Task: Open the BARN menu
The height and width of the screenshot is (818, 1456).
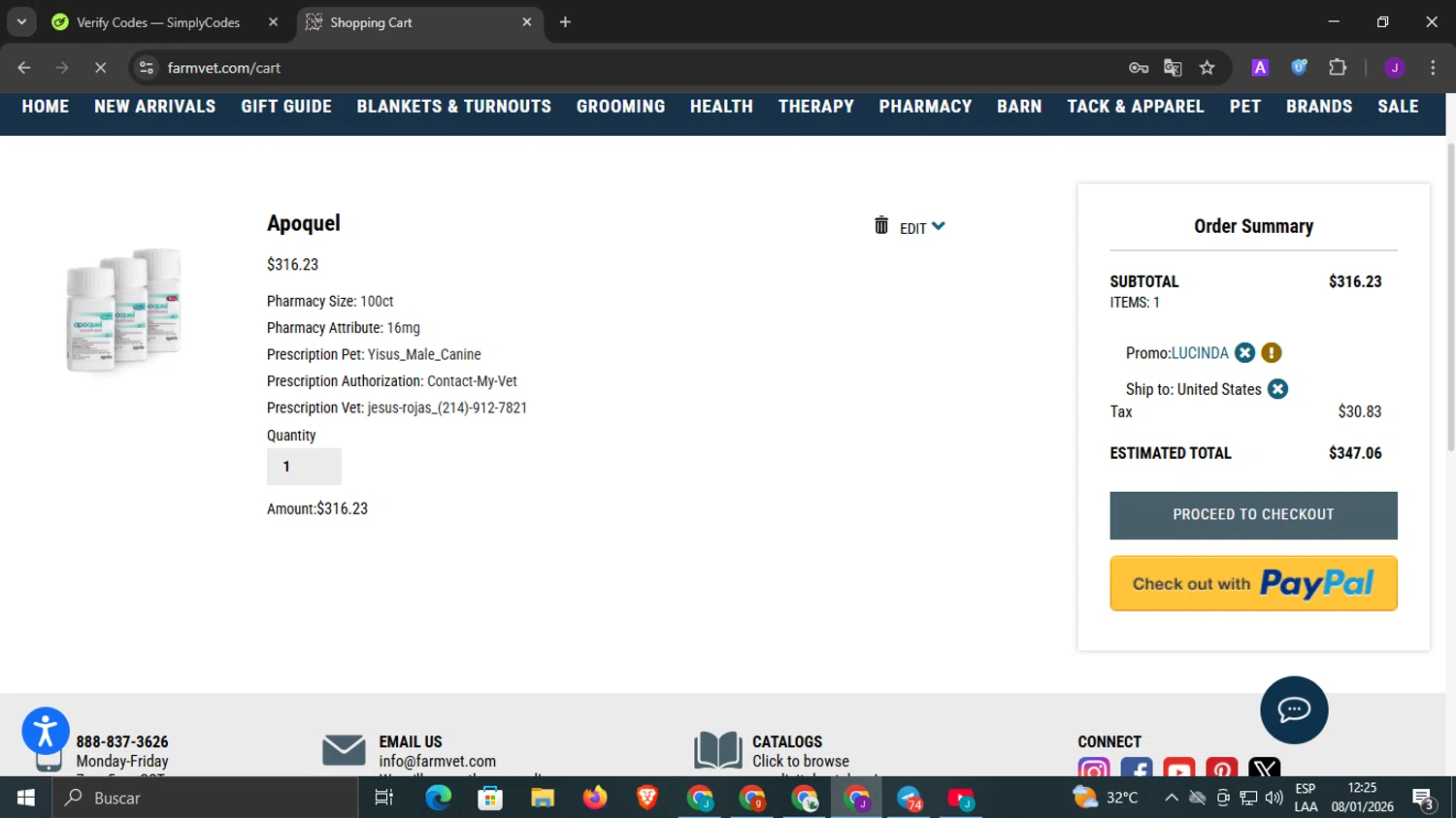Action: (x=1019, y=107)
